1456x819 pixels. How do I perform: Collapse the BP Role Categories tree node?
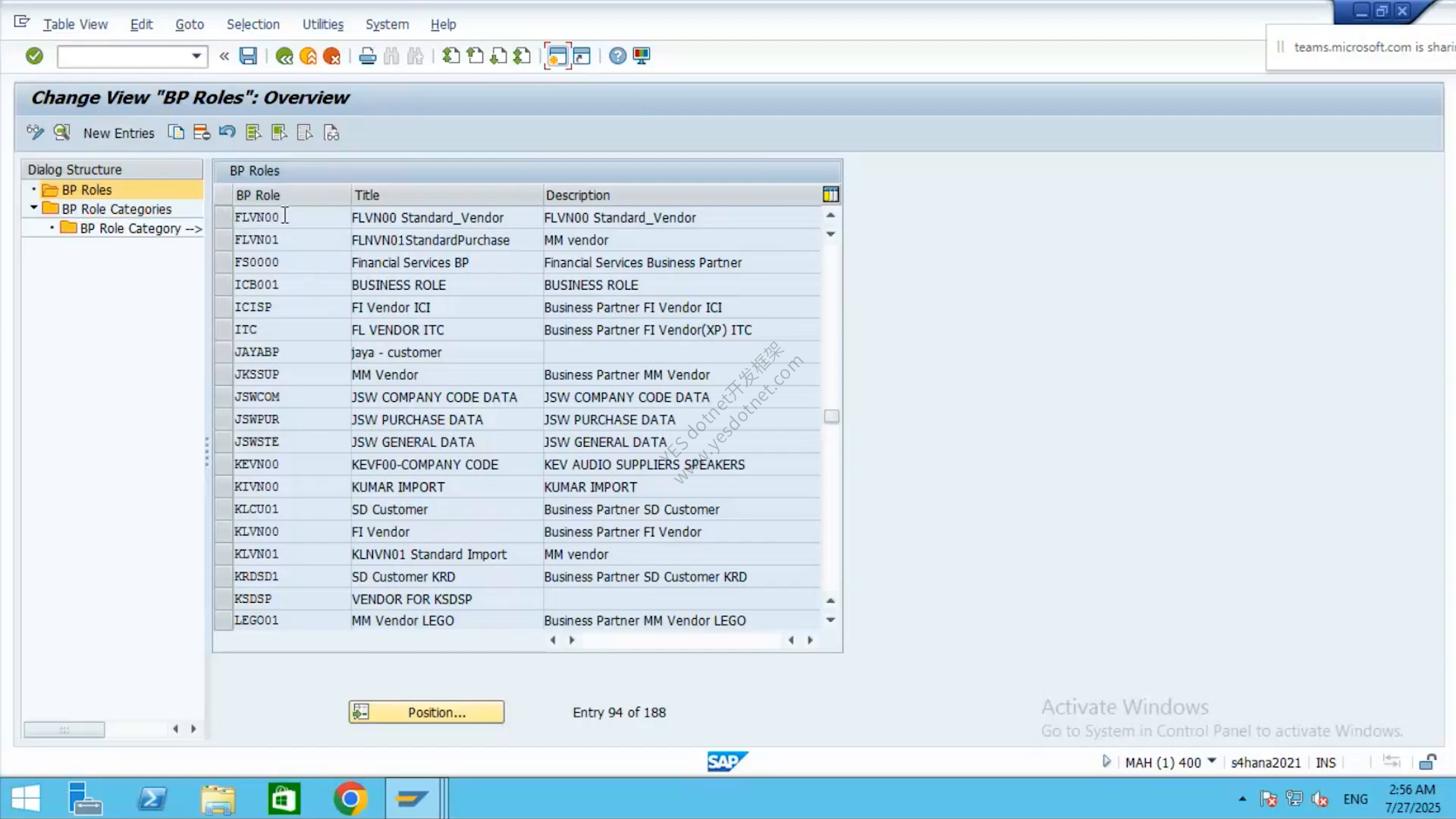(x=33, y=208)
